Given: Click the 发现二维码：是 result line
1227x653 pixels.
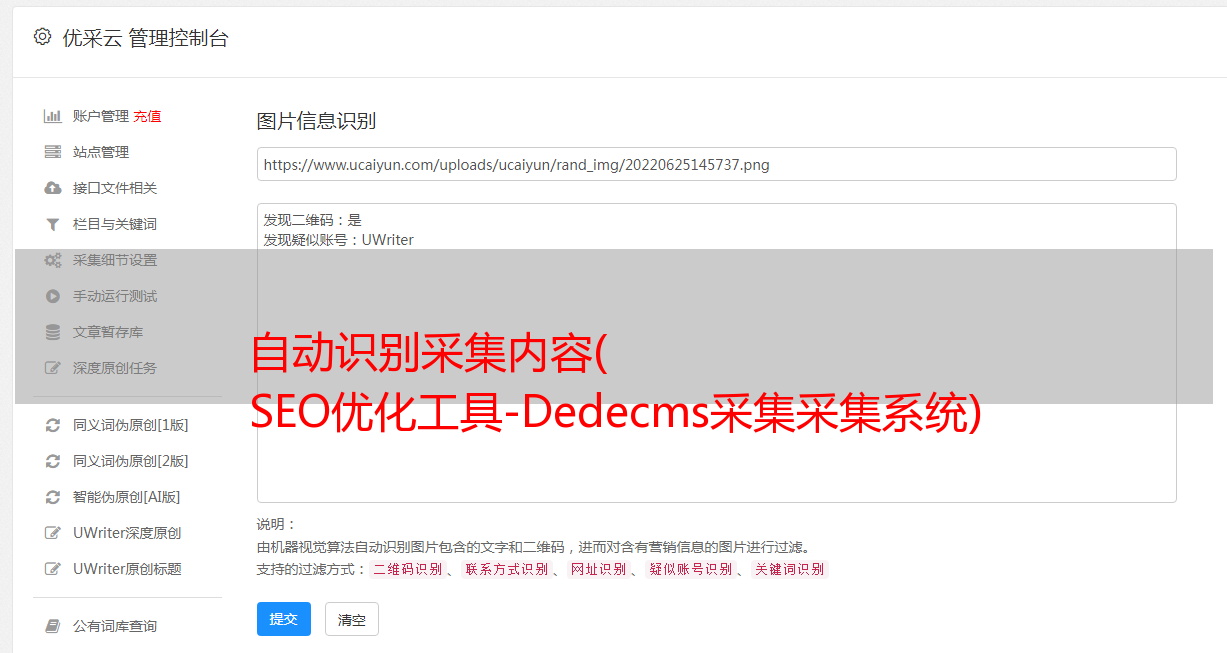Looking at the screenshot, I should (x=313, y=220).
